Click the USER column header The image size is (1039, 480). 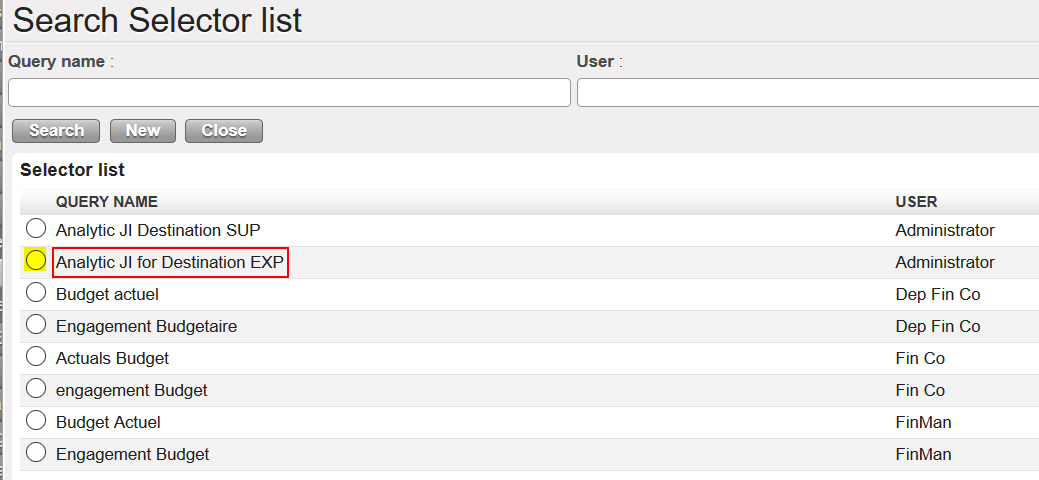click(x=916, y=202)
